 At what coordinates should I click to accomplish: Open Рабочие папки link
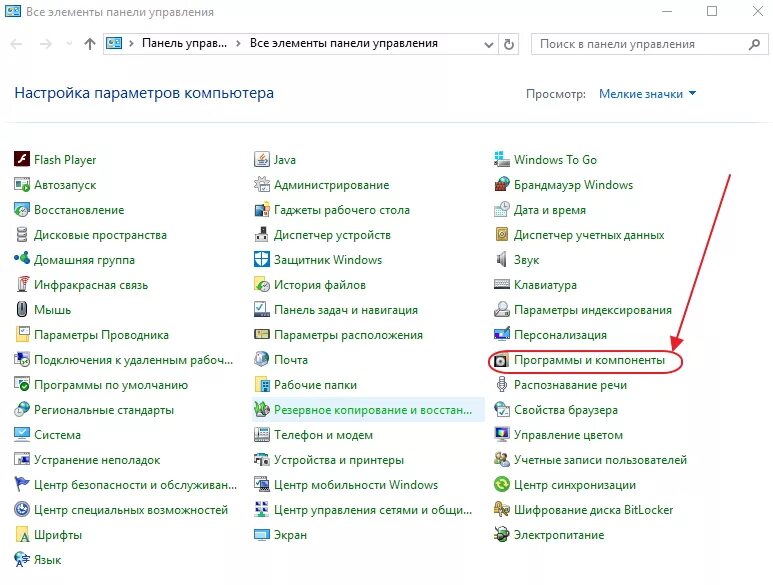point(315,385)
